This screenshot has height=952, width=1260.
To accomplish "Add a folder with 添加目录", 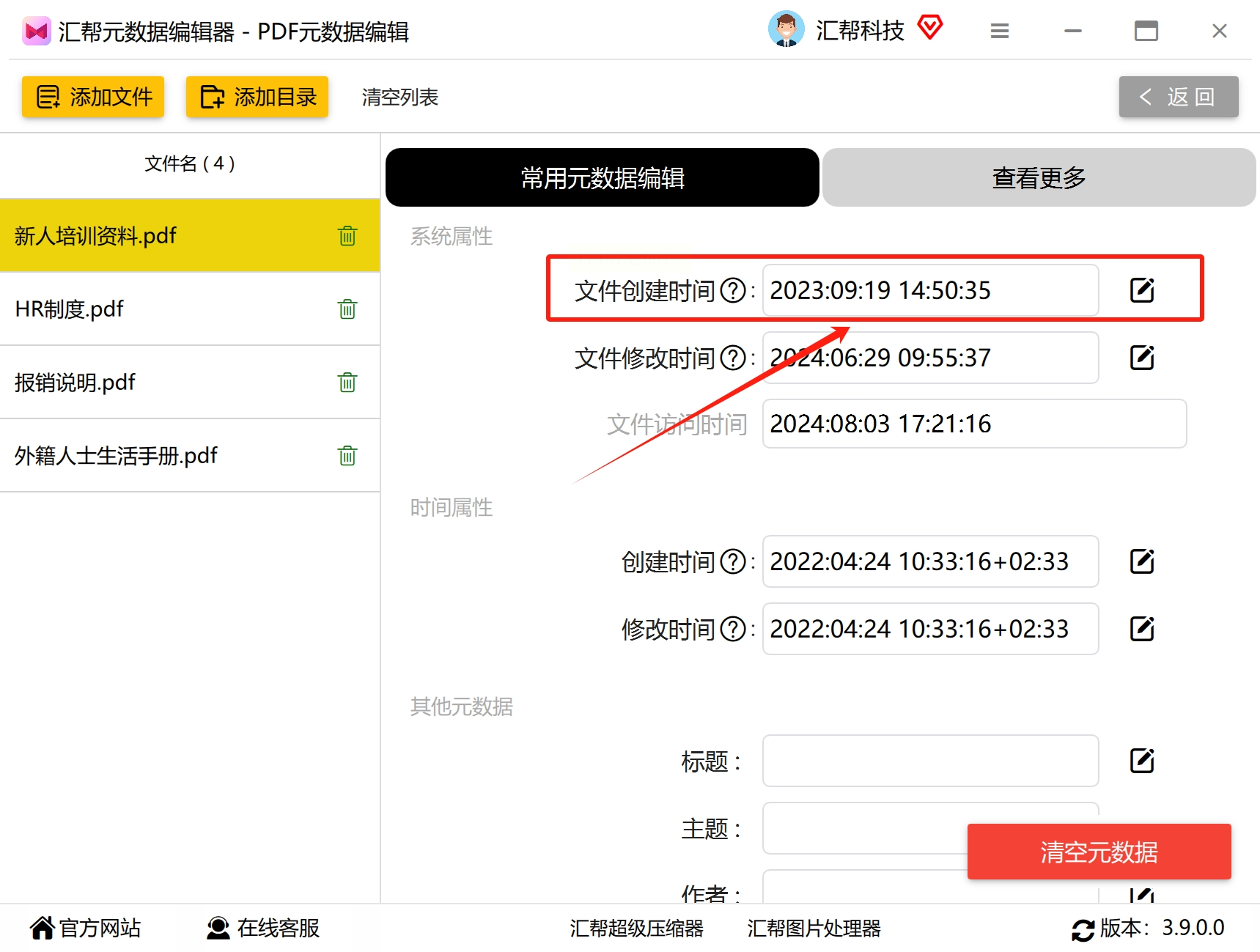I will 257,97.
